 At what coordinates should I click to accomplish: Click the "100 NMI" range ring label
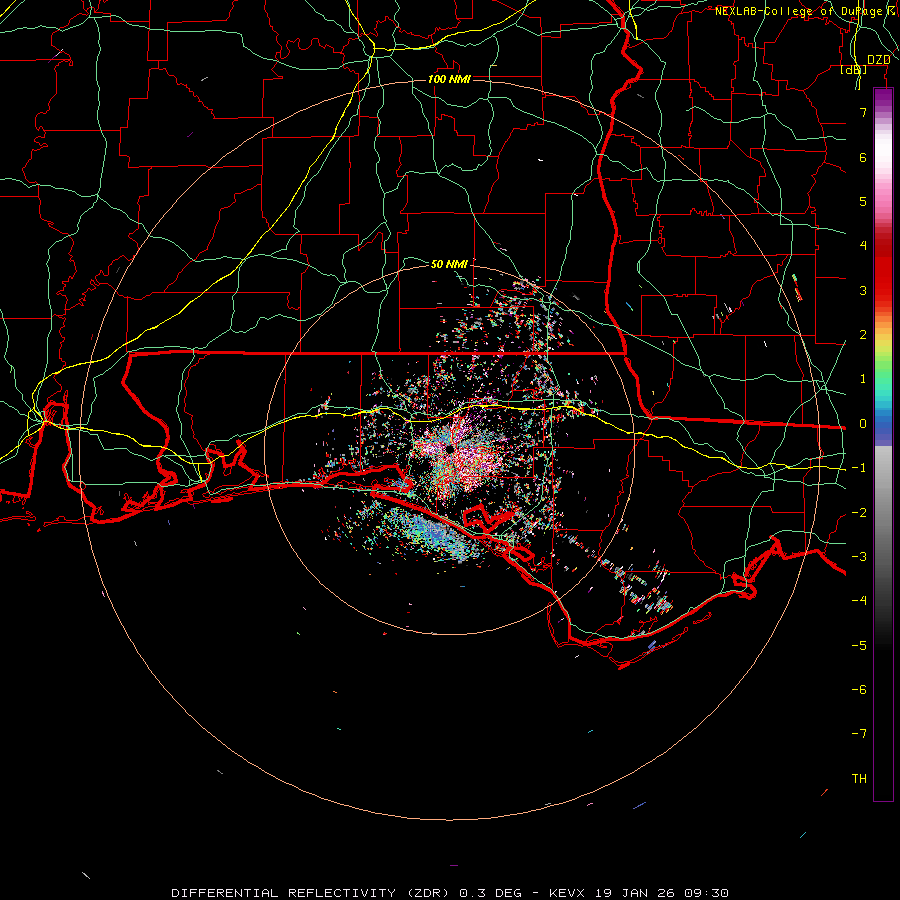449,79
